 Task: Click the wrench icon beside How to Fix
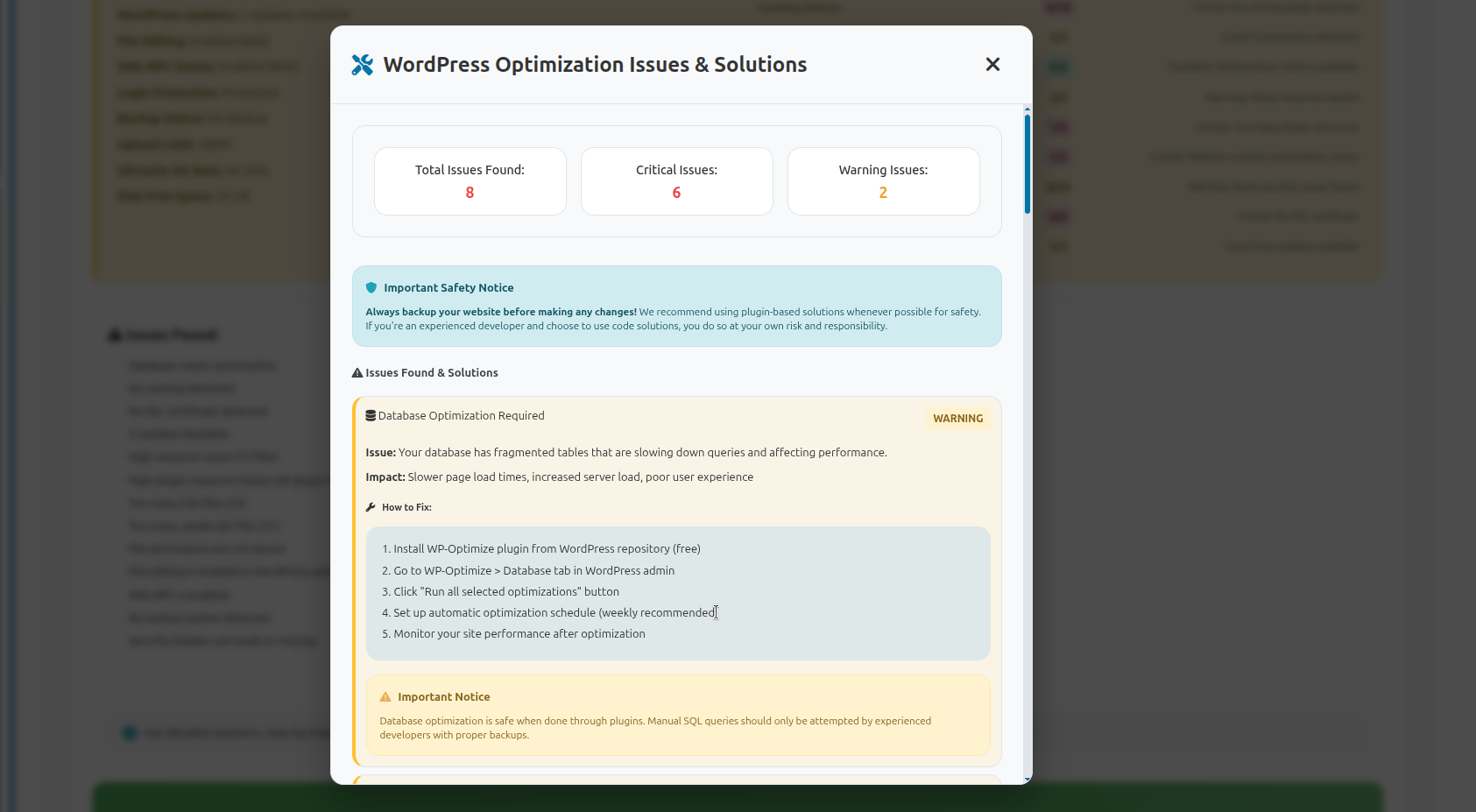[x=371, y=507]
